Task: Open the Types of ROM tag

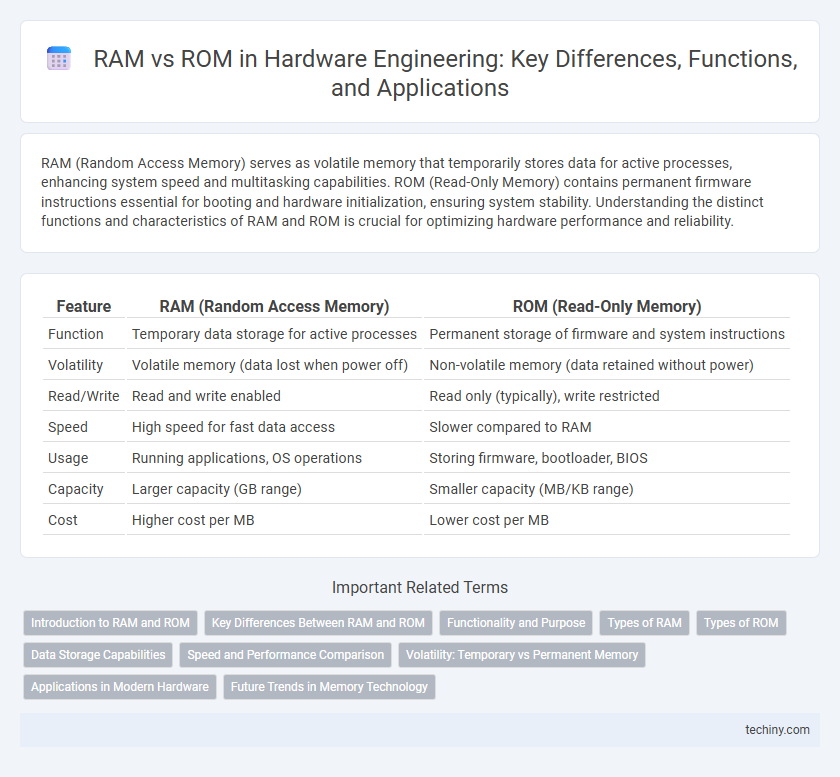Action: (x=741, y=623)
